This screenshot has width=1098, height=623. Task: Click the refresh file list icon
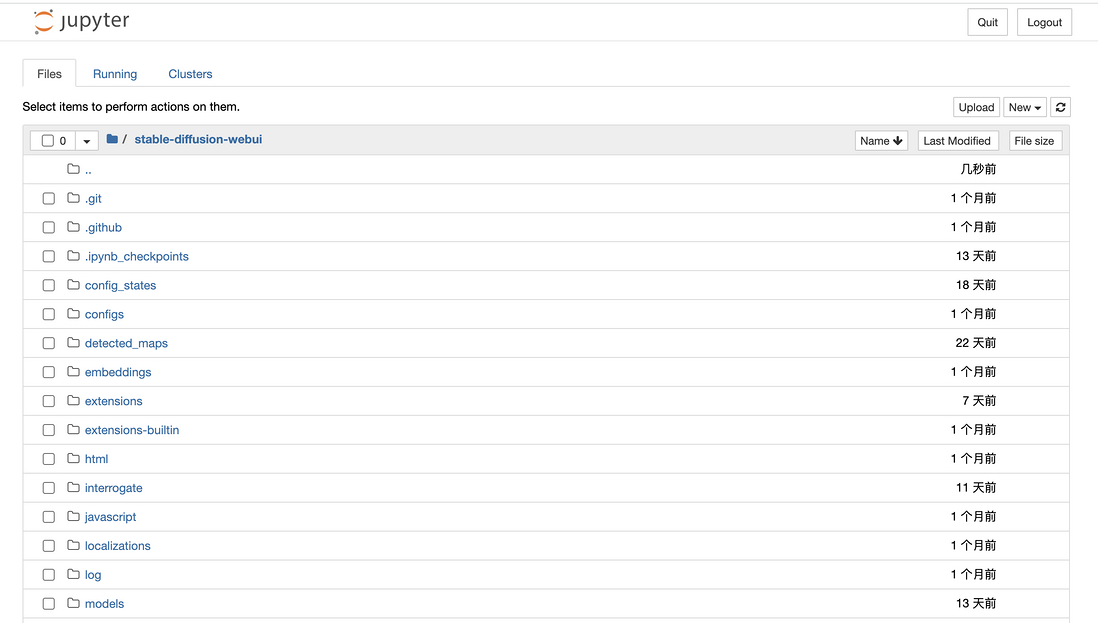(1060, 107)
